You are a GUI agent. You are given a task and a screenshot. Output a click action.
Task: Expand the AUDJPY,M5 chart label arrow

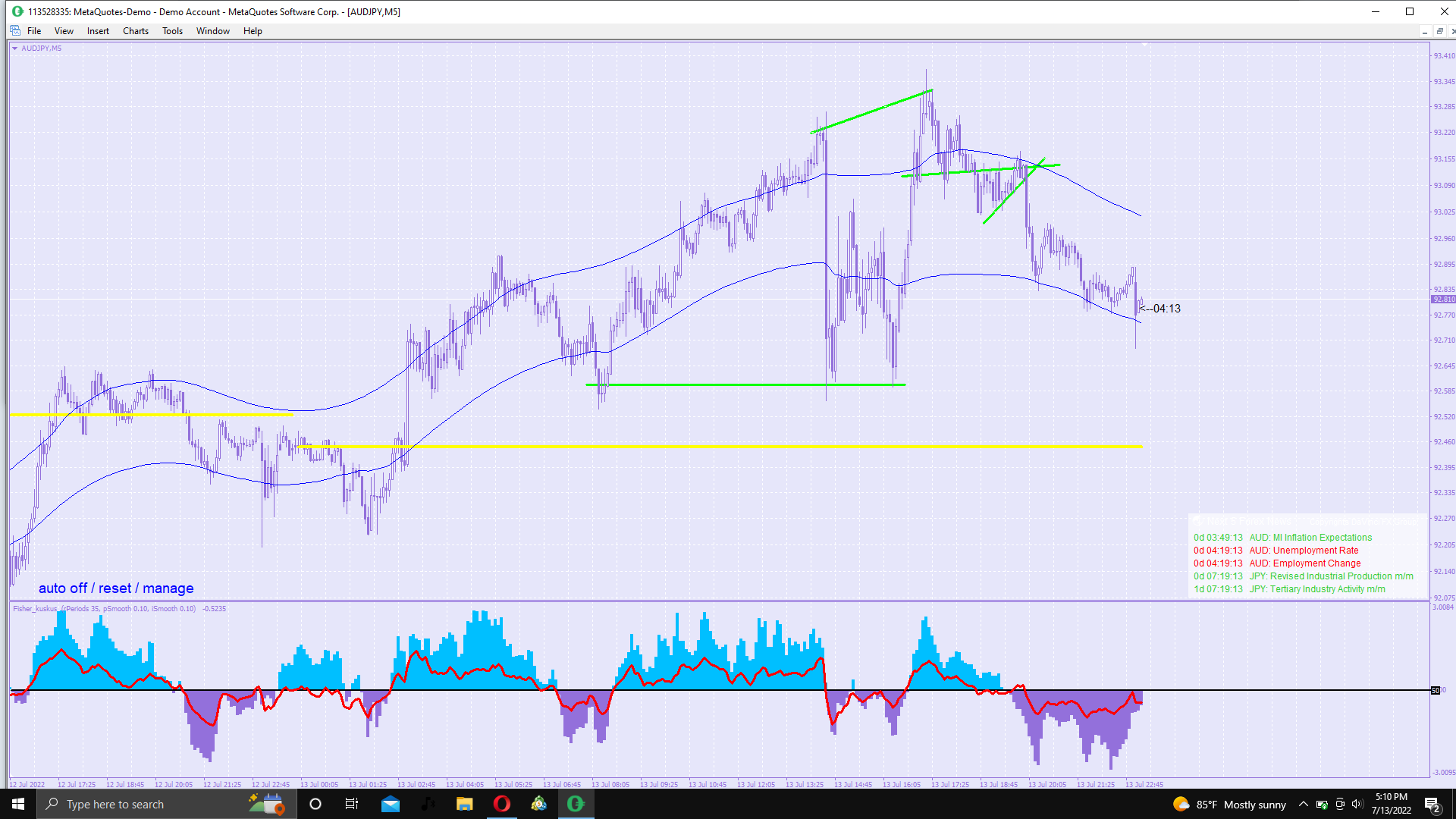[14, 48]
